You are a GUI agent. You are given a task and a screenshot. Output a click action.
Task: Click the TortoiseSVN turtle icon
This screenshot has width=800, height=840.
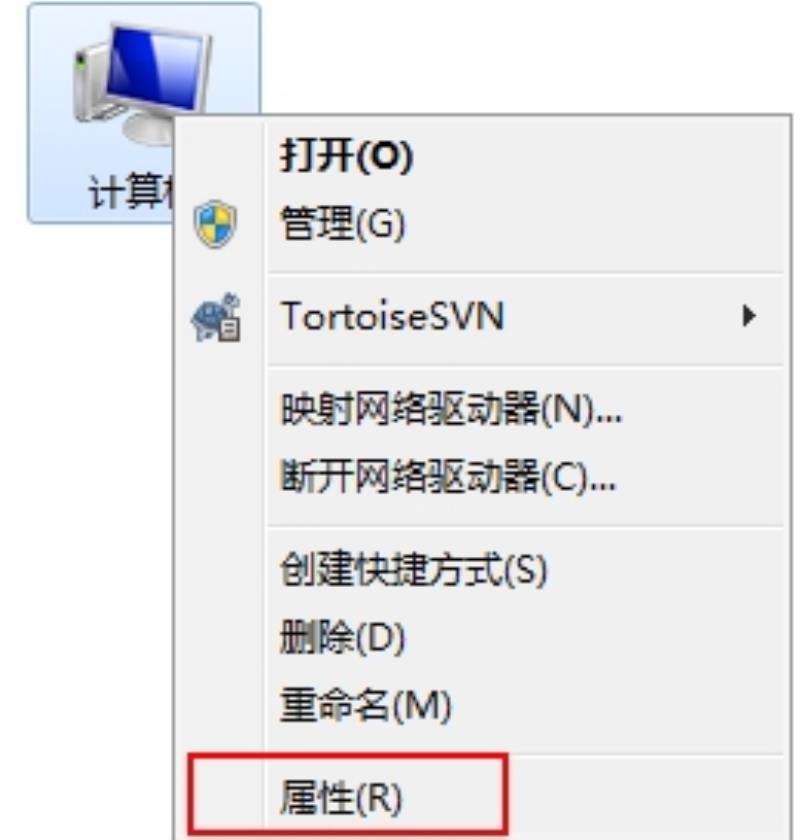pos(216,317)
